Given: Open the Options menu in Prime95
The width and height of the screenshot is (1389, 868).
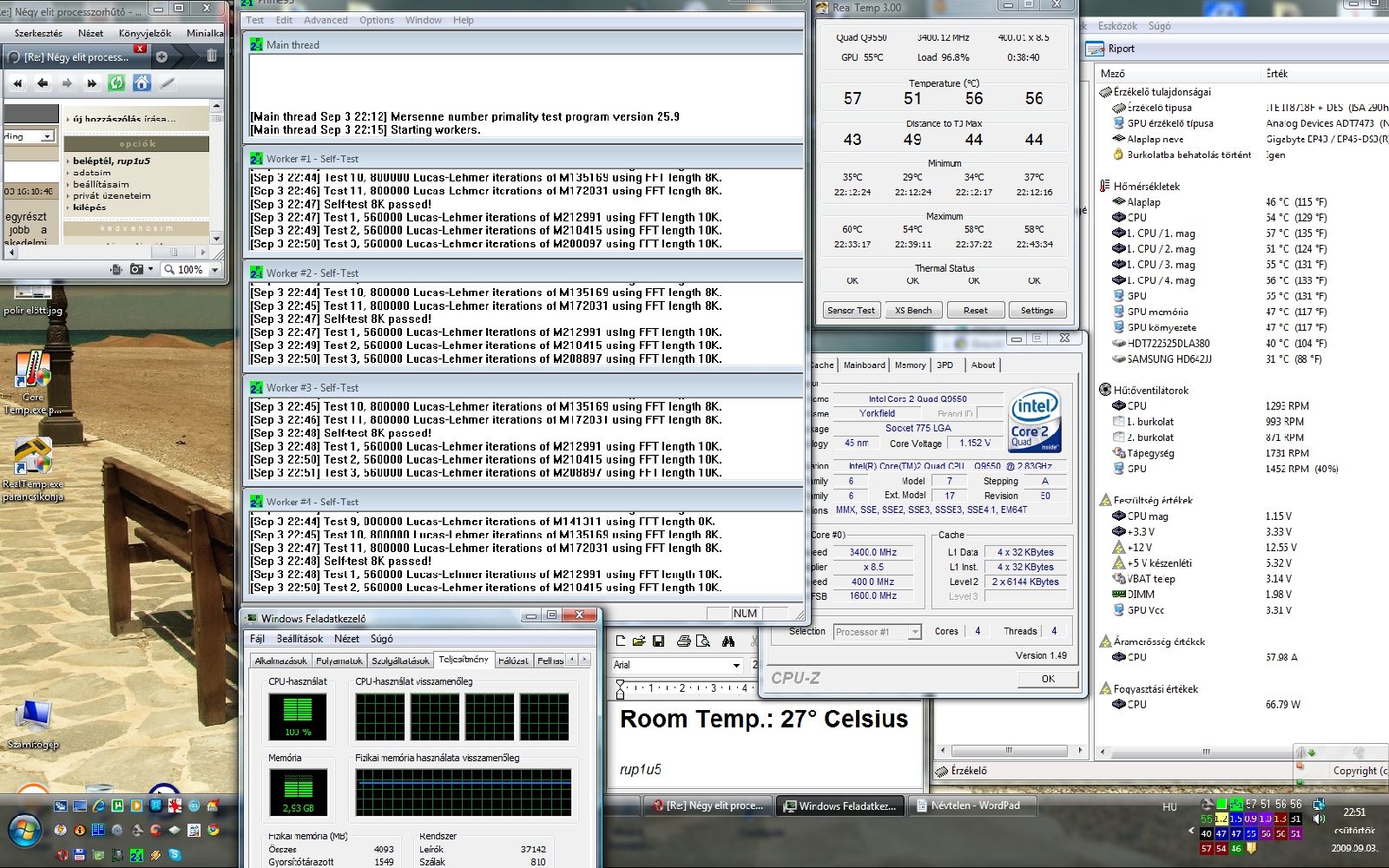Looking at the screenshot, I should [x=377, y=20].
